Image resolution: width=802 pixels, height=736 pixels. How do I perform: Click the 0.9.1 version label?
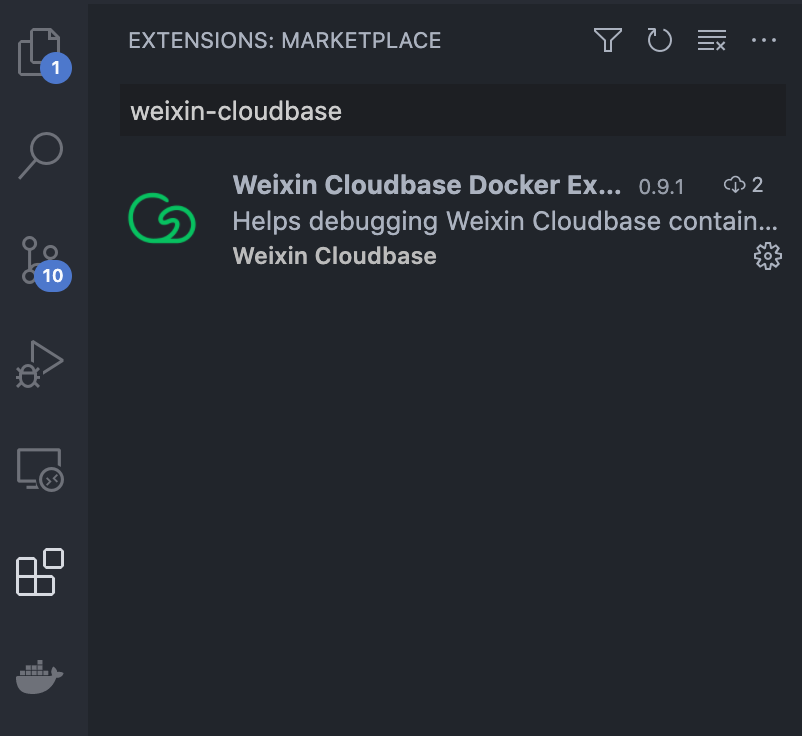point(661,186)
